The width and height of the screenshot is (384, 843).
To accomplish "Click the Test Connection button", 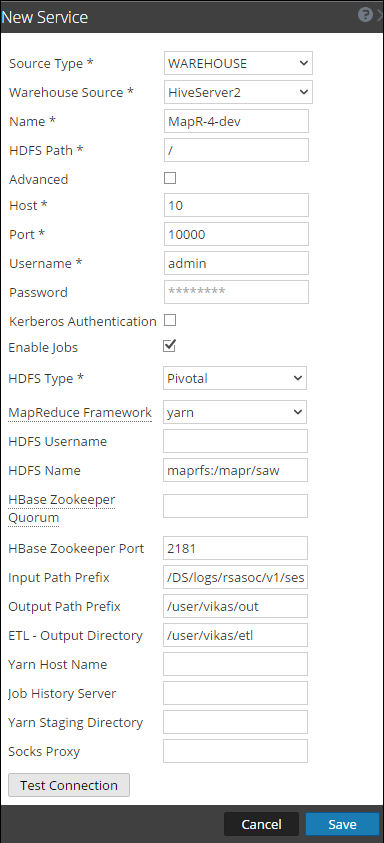I will [69, 785].
